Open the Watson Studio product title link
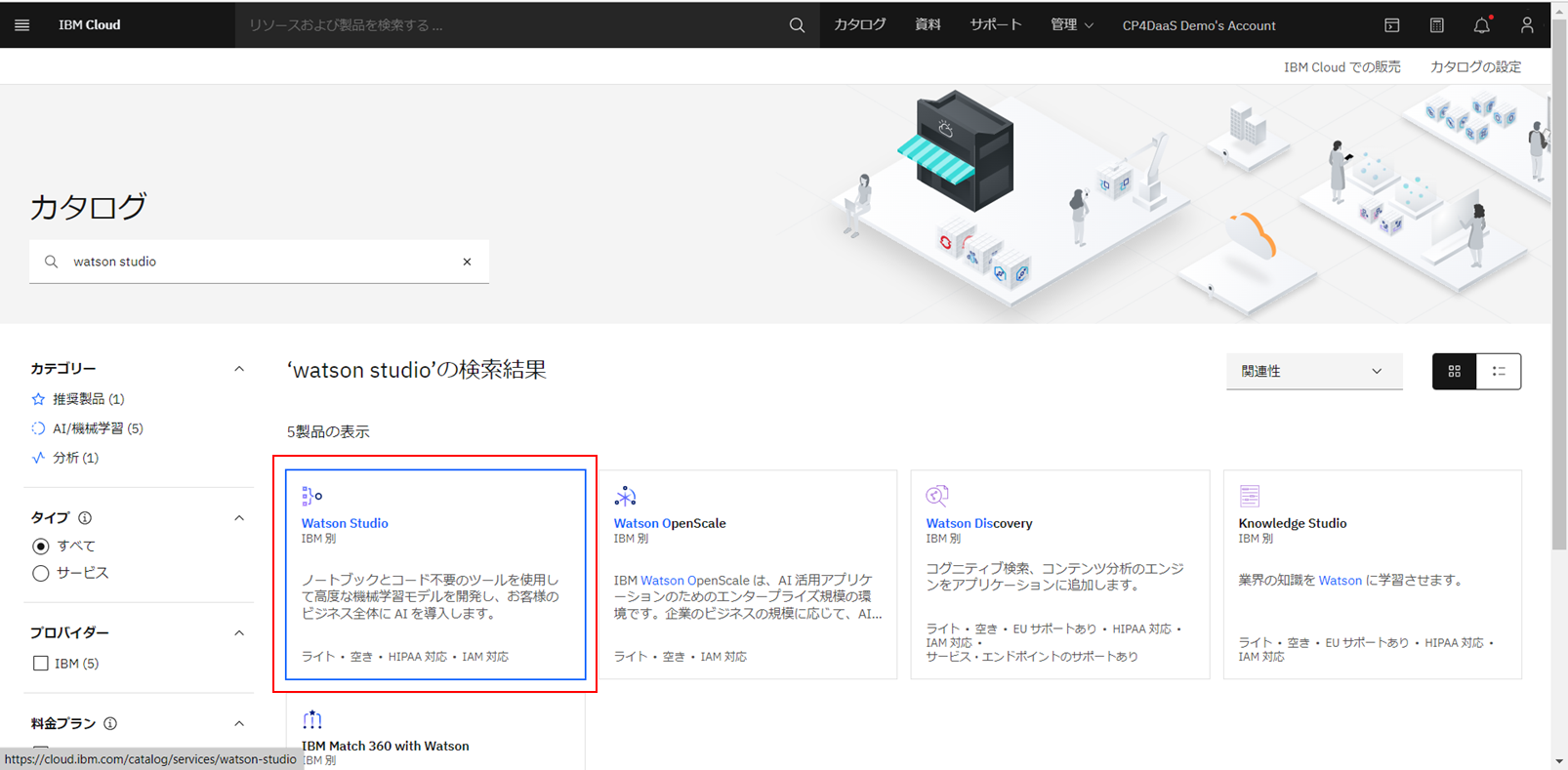 345,523
